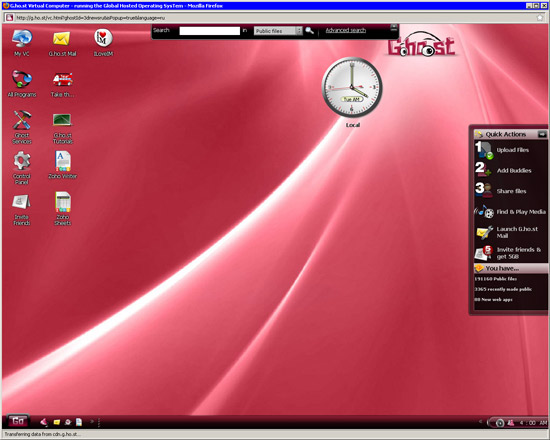This screenshot has width=550, height=440.
Task: Click the Find & Play Media icon
Action: [x=484, y=211]
